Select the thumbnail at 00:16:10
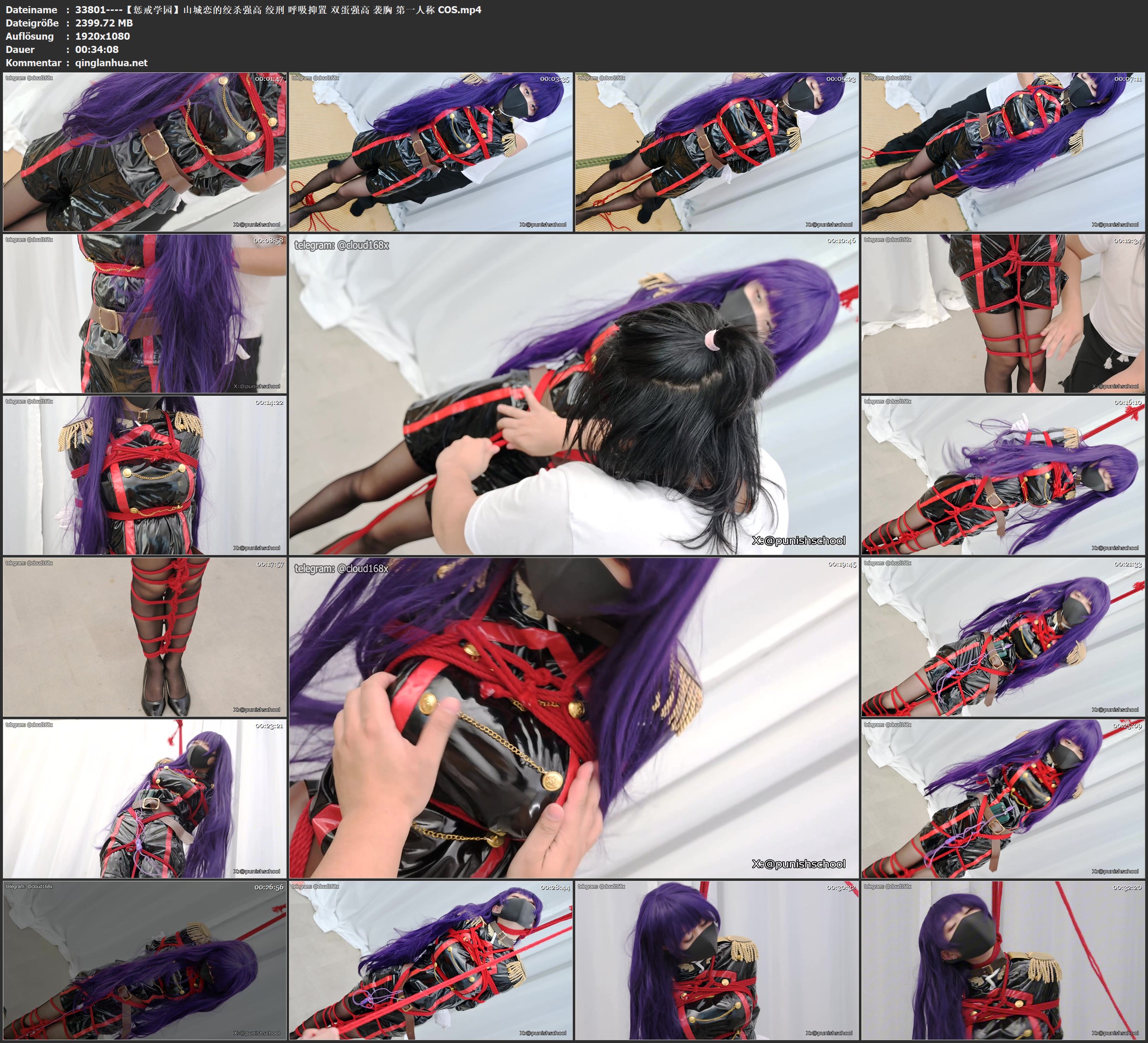1148x1043 pixels. click(x=1003, y=475)
